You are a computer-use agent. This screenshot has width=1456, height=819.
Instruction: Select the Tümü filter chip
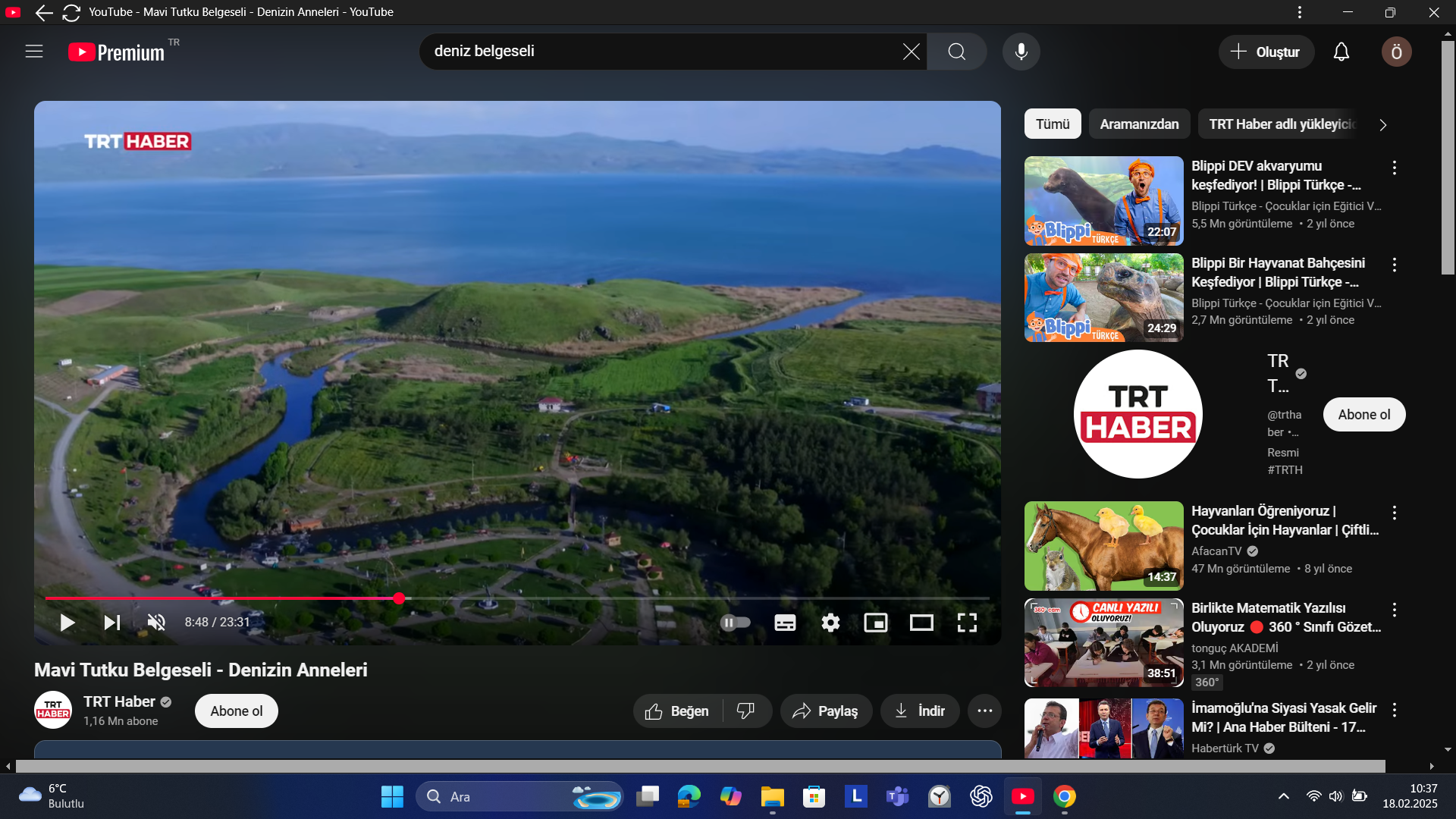(x=1053, y=124)
